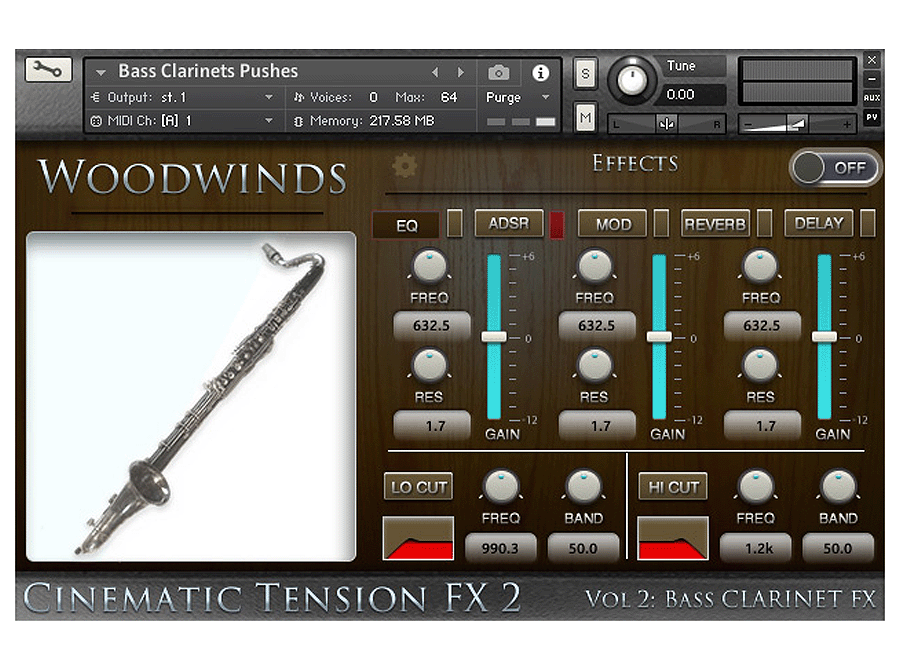Adjust the instrument volume slider

797,124
